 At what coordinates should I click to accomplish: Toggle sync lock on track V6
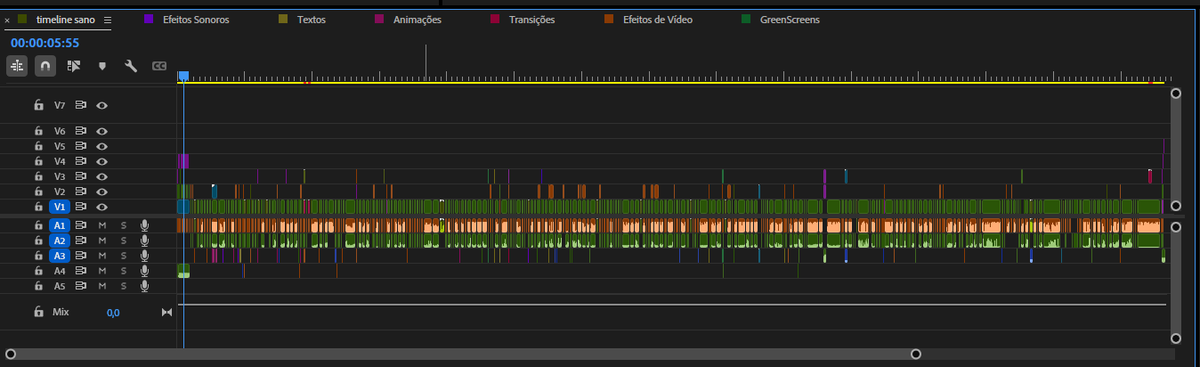click(82, 131)
